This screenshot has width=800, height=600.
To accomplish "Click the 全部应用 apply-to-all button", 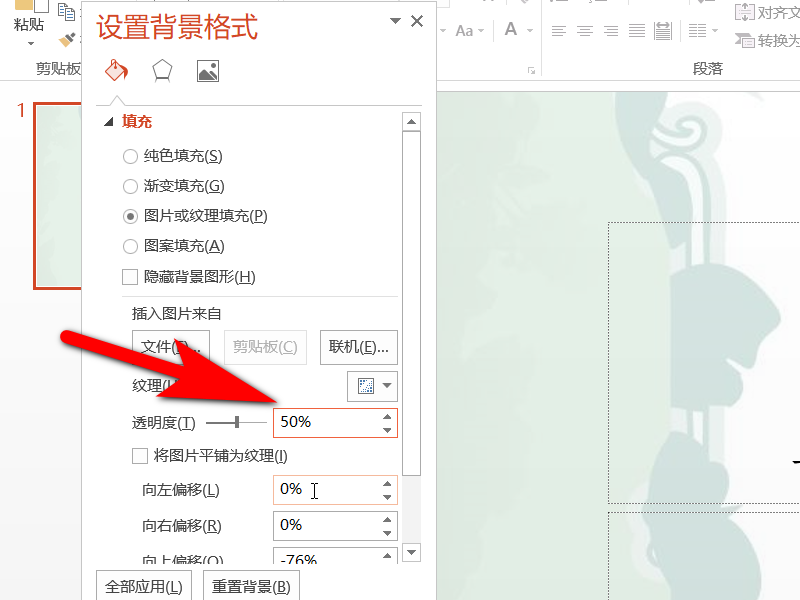I will (142, 585).
